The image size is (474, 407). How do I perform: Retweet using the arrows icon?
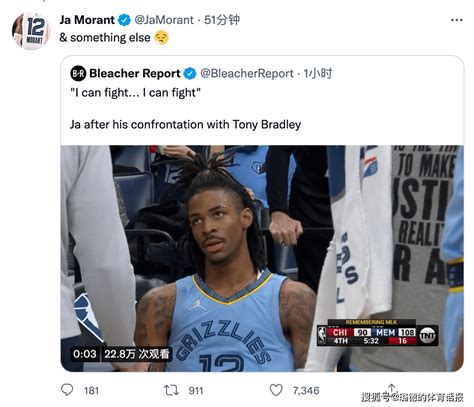[x=171, y=390]
